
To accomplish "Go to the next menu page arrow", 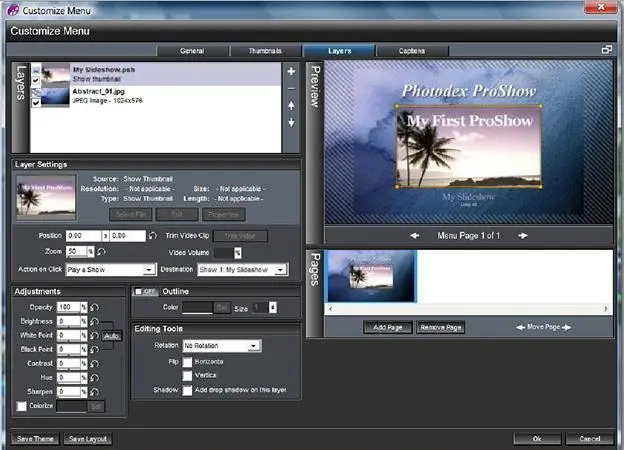I will click(x=523, y=236).
